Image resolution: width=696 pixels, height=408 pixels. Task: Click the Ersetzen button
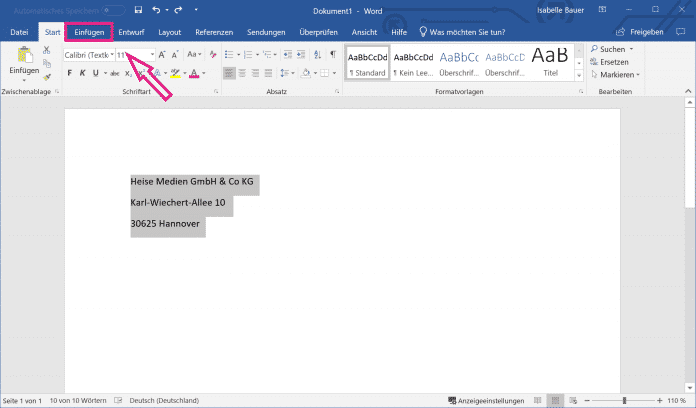pyautogui.click(x=614, y=62)
